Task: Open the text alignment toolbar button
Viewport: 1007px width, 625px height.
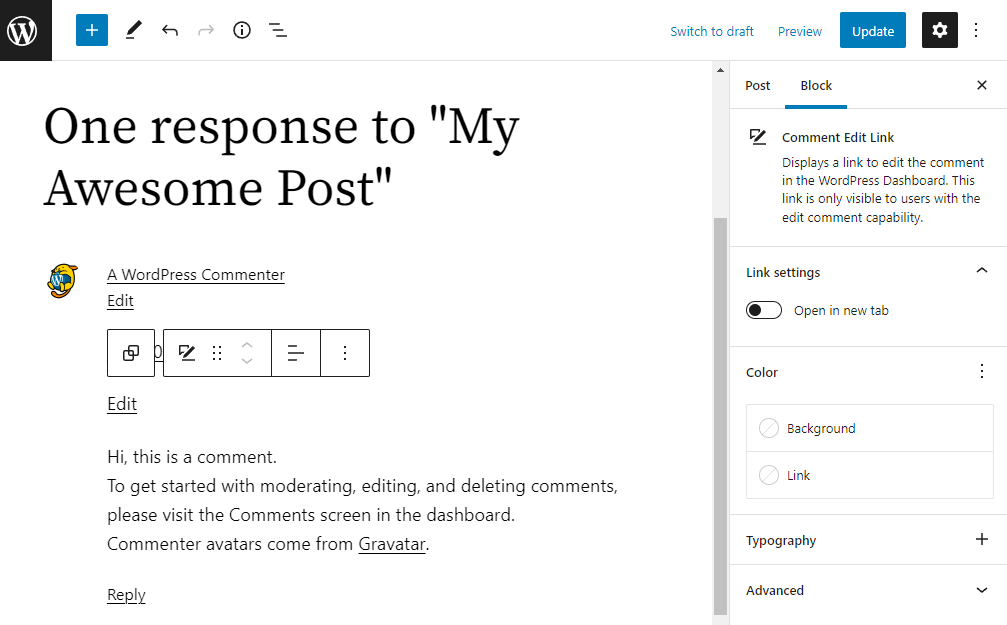Action: click(295, 353)
